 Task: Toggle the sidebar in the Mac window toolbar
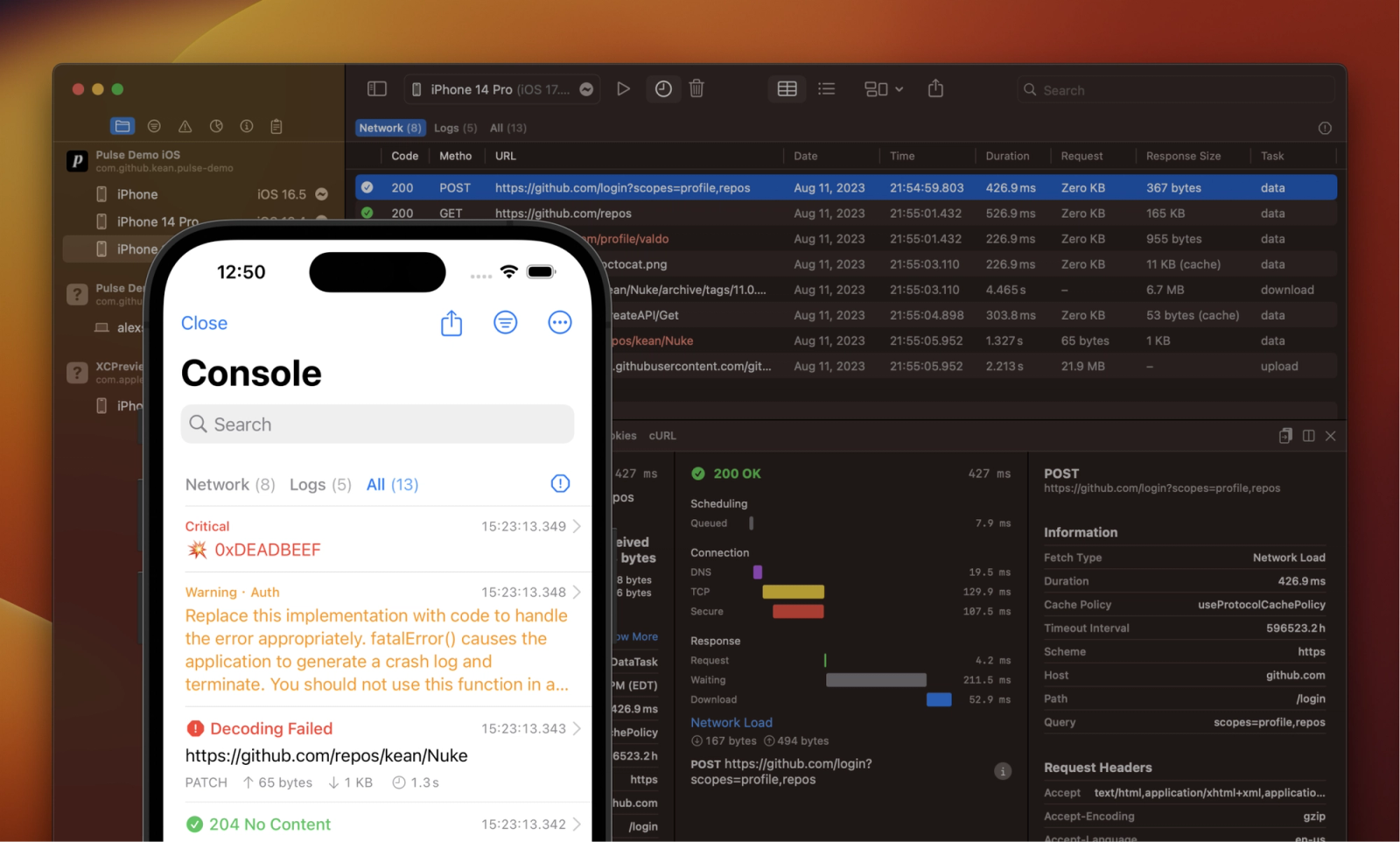click(x=377, y=88)
